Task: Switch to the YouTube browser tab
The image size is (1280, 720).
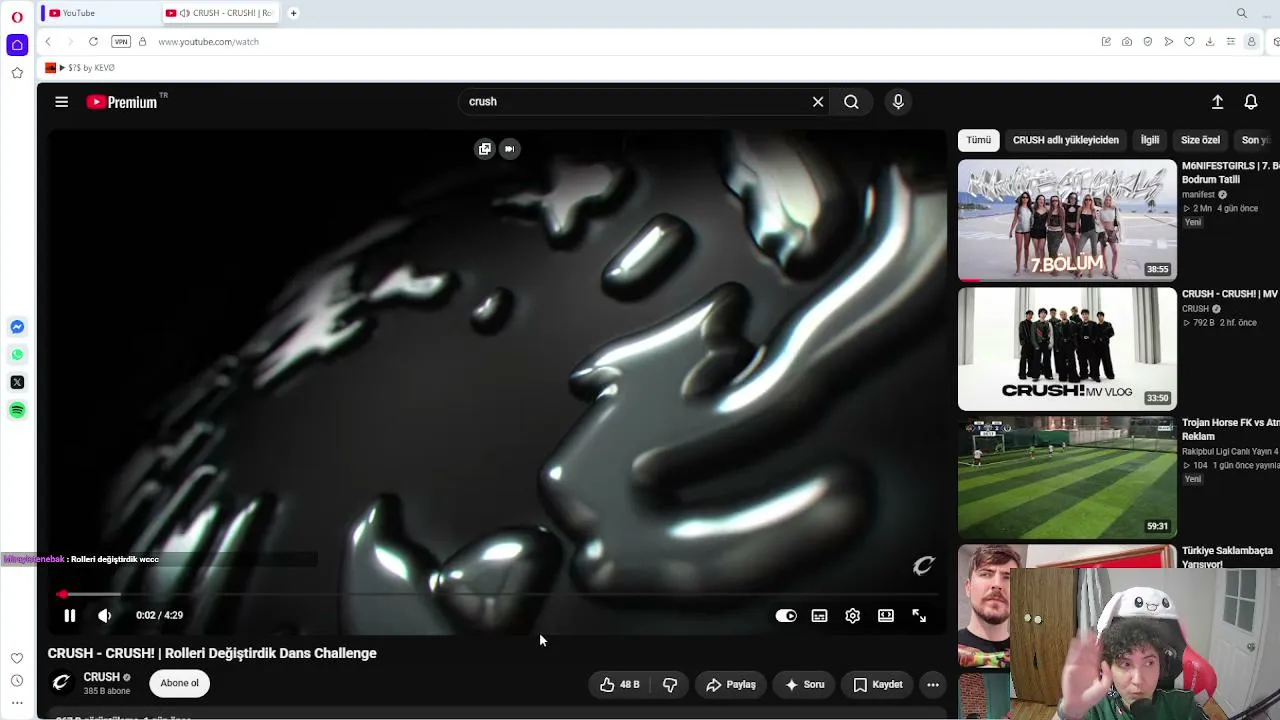Action: (100, 13)
